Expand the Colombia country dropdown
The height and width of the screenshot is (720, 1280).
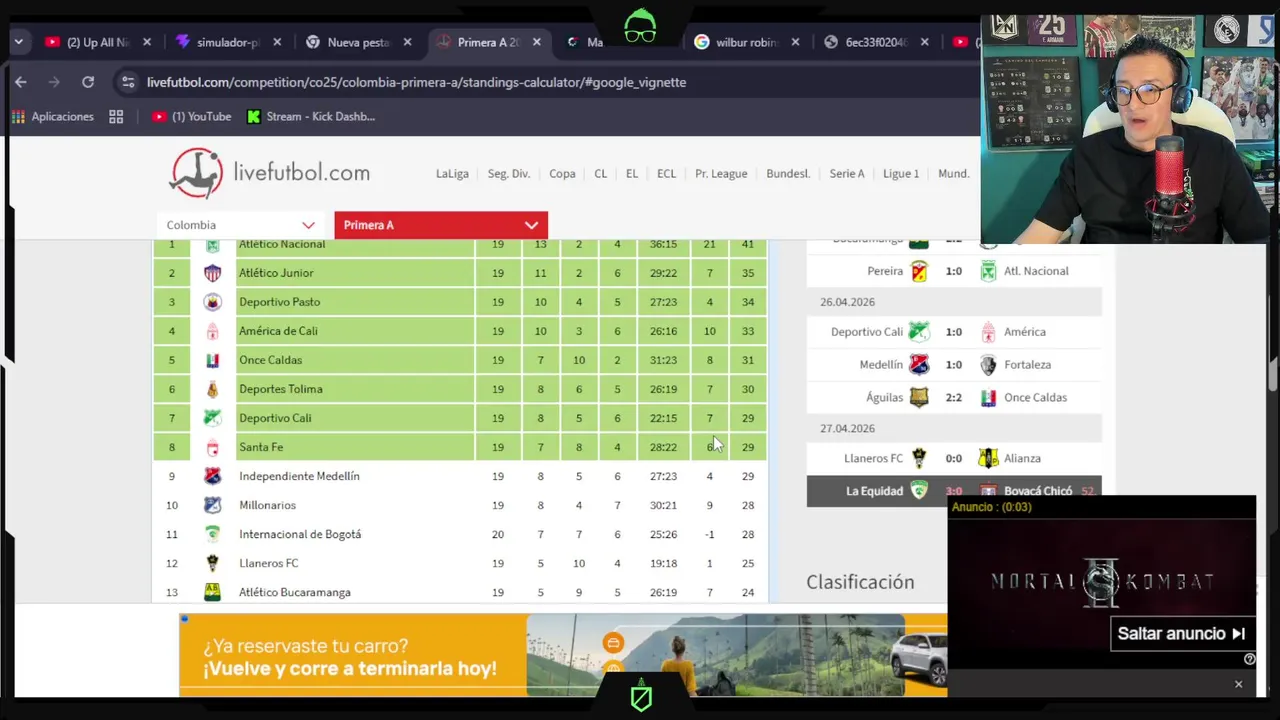[240, 225]
